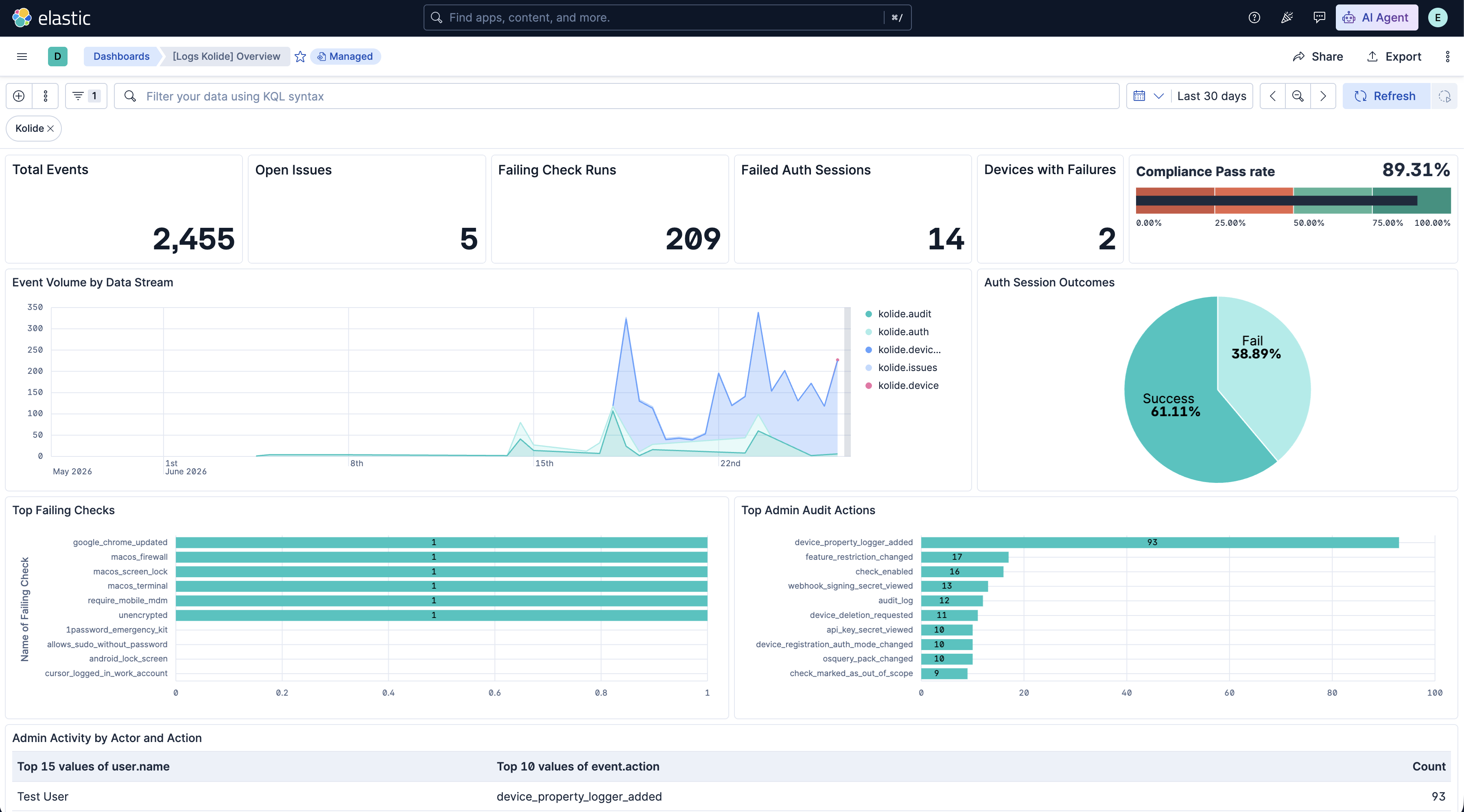Toggle kolide.audit series in legend
Screen dimensions: 1464x812
pos(904,314)
